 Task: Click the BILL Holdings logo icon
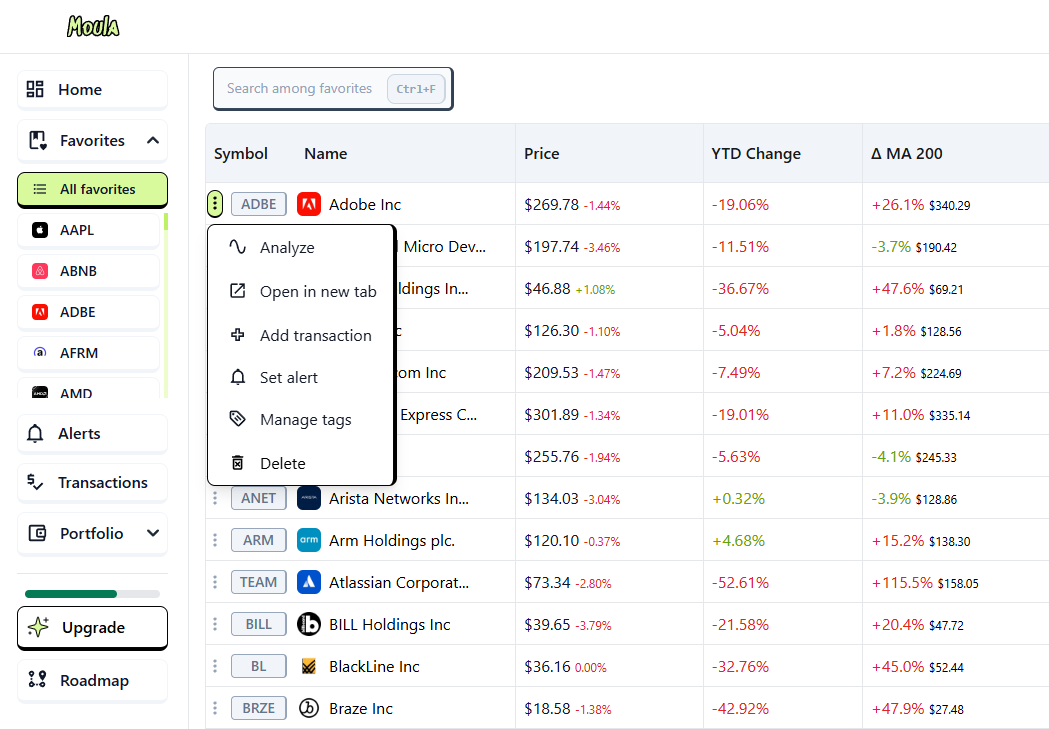click(x=308, y=624)
